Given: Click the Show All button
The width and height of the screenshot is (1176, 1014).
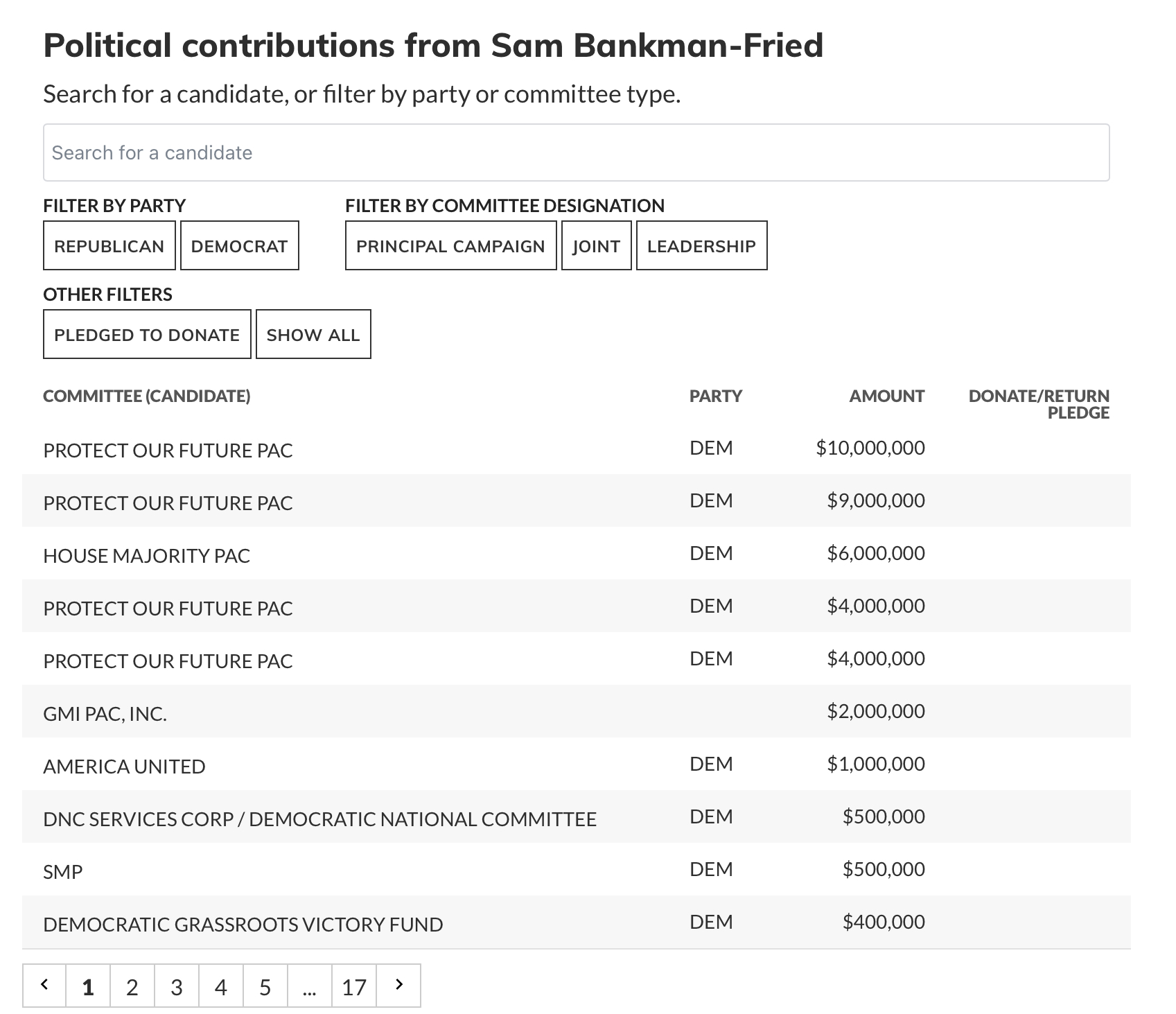Looking at the screenshot, I should tap(313, 334).
